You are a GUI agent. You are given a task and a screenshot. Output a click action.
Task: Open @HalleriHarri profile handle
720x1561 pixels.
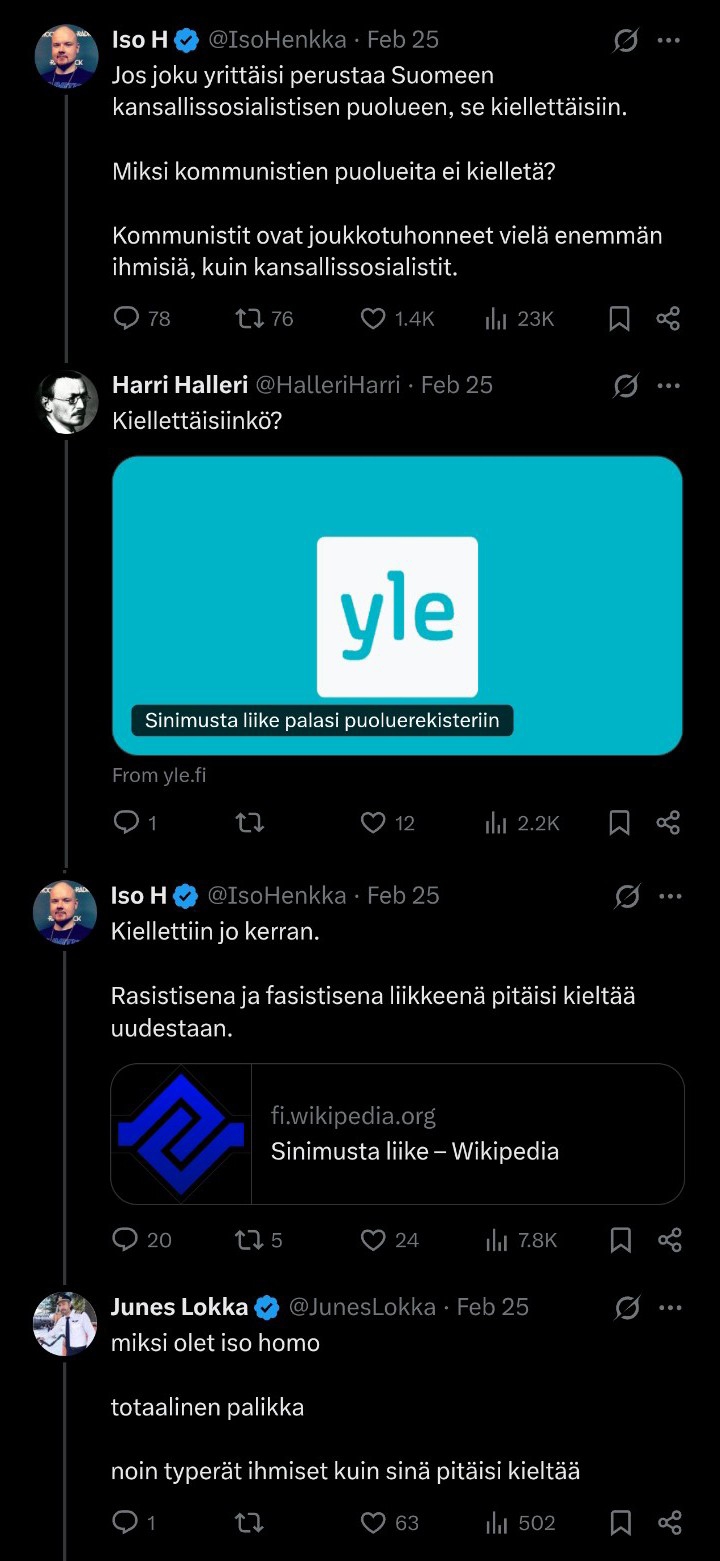328,386
